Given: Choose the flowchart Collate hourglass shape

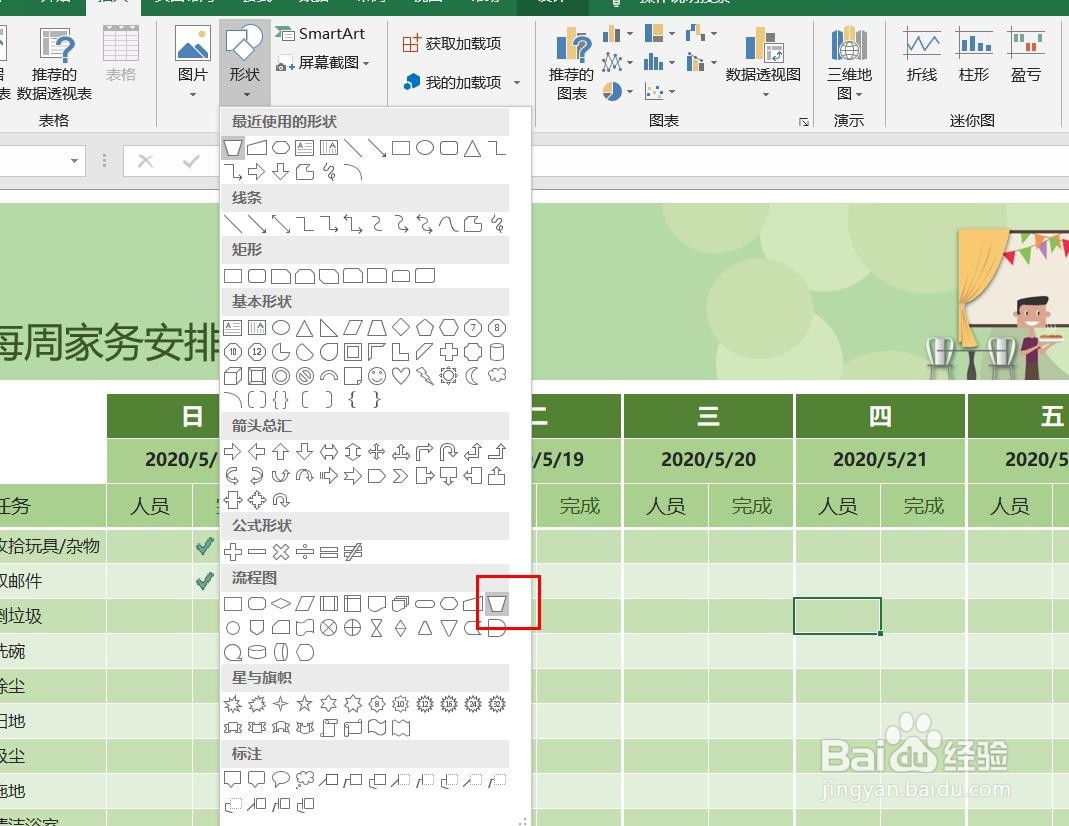Looking at the screenshot, I should [x=376, y=628].
